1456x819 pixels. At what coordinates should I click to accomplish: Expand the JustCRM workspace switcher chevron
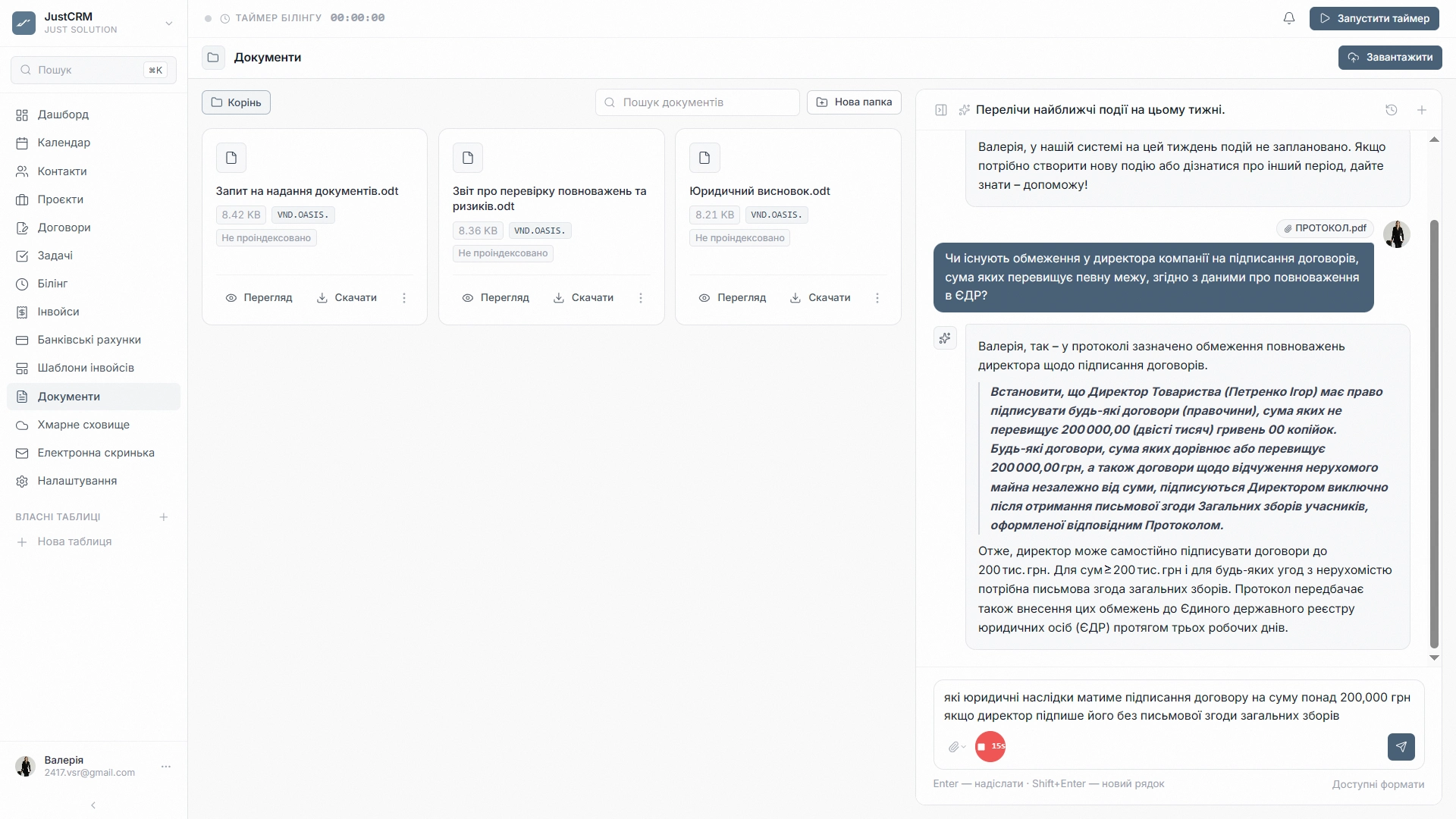pyautogui.click(x=168, y=24)
